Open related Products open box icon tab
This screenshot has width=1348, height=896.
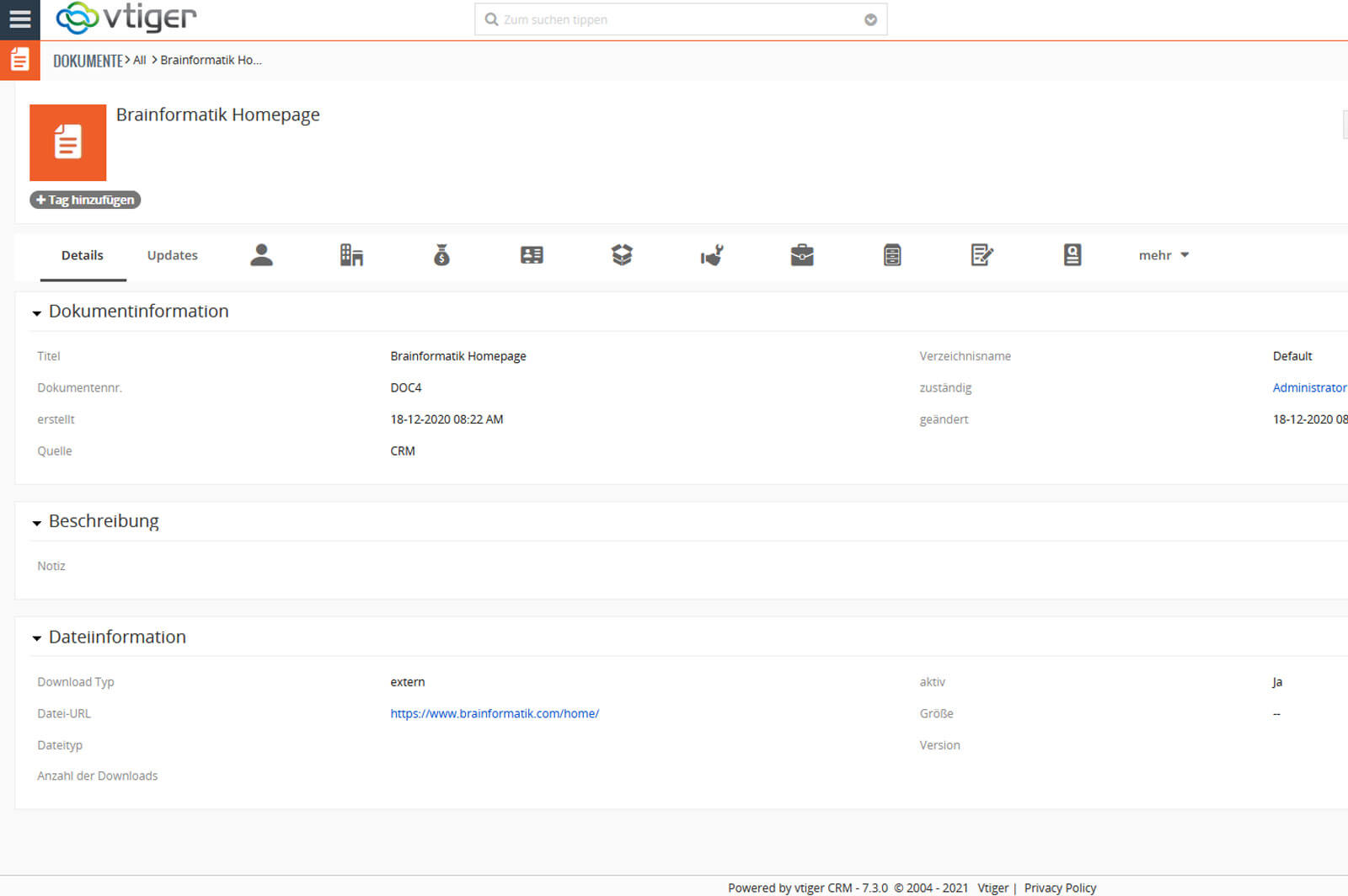pos(622,255)
